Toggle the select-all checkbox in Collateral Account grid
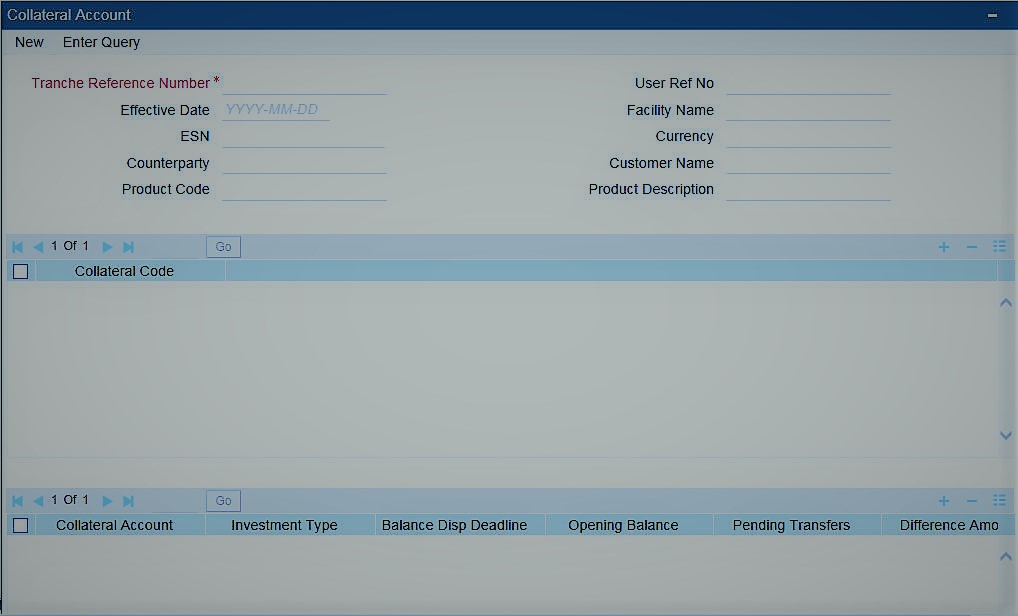The height and width of the screenshot is (616, 1018). coord(20,524)
